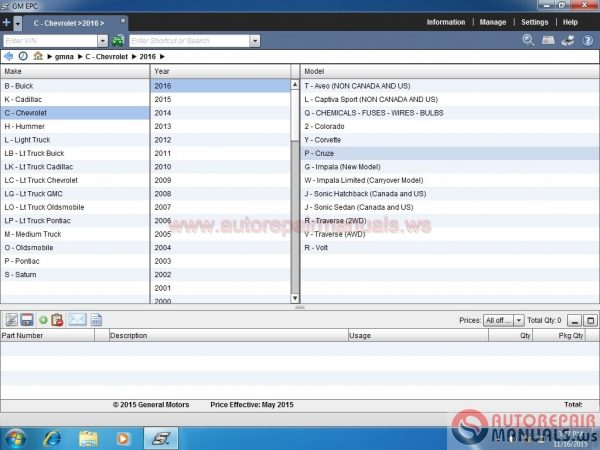600x450 pixels.
Task: Add a new tab with plus icon
Action: tap(6, 23)
